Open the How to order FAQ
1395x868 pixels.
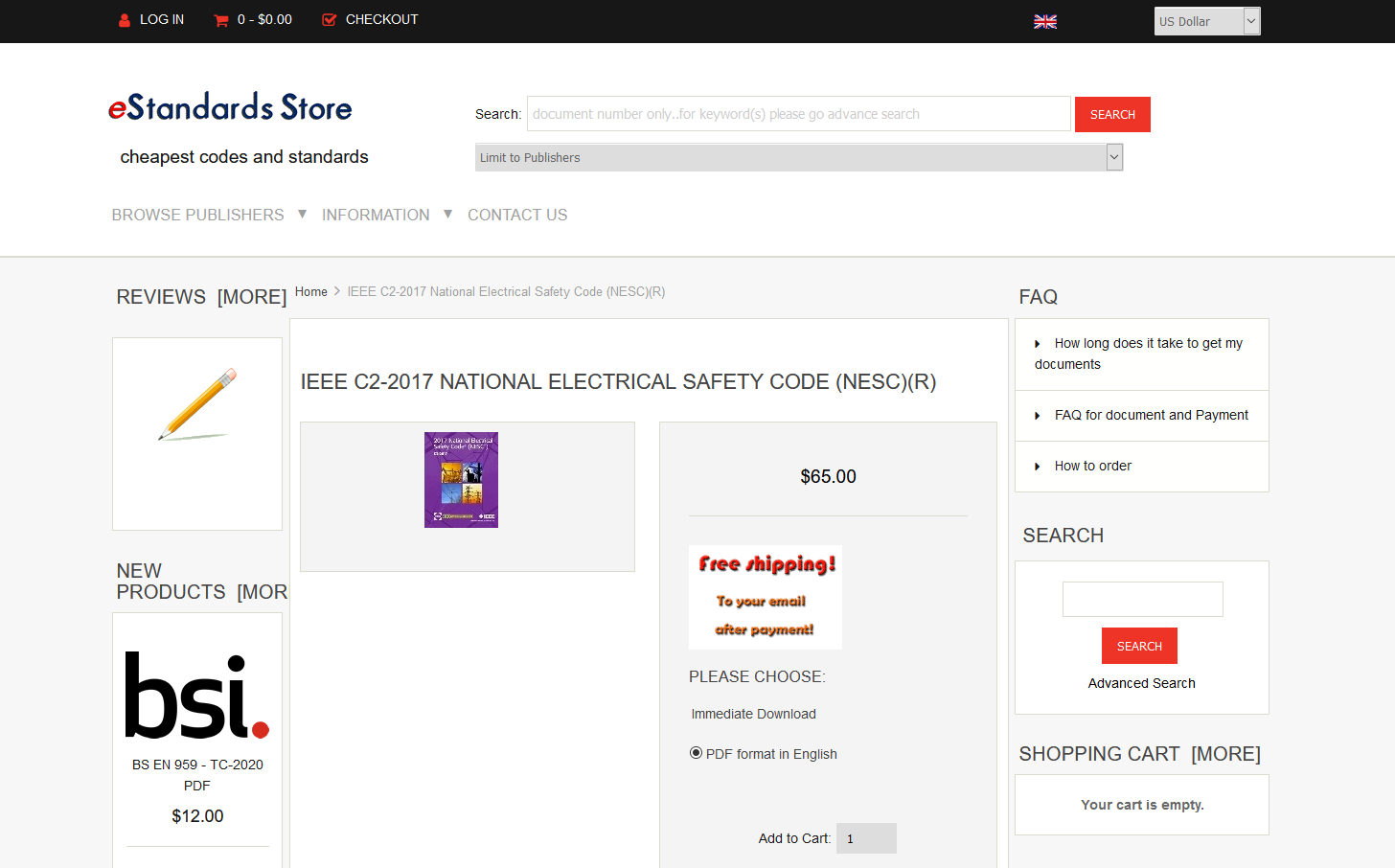pyautogui.click(x=1093, y=466)
